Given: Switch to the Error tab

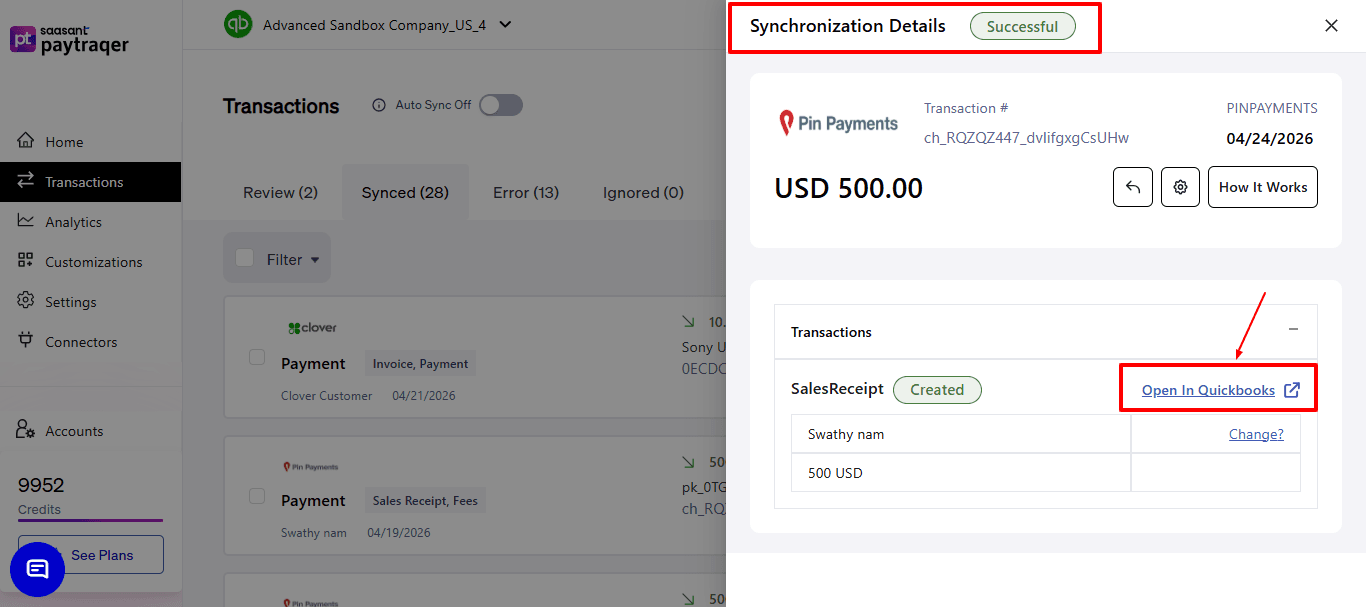Looking at the screenshot, I should [526, 192].
